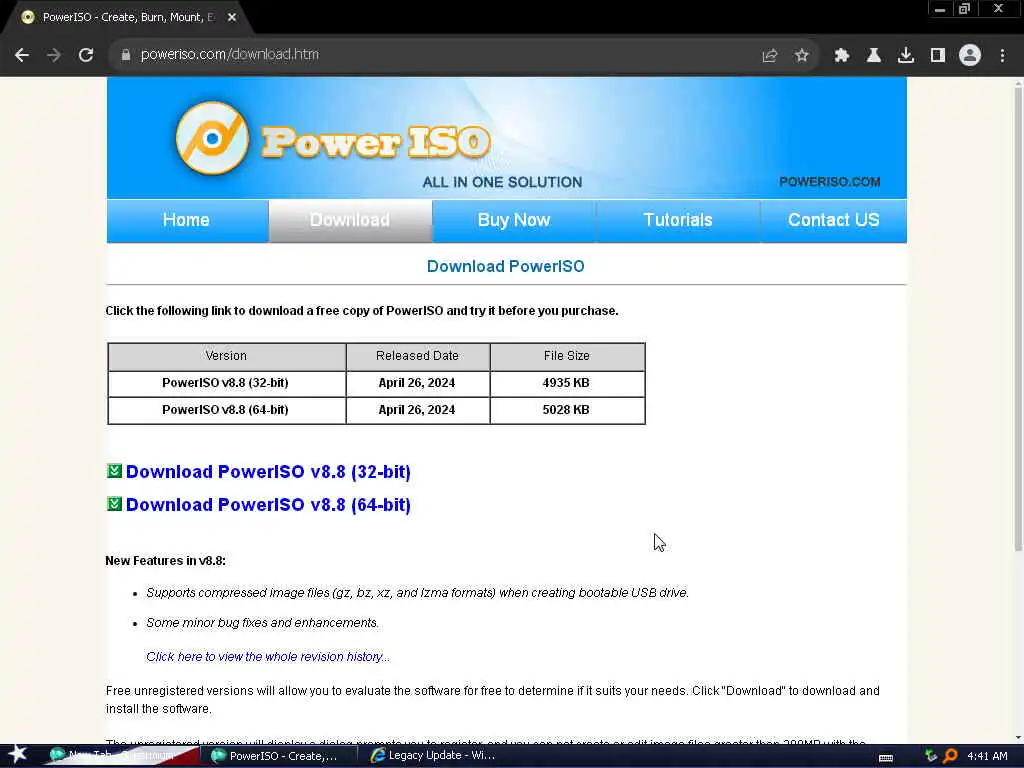Open the whole revision history link
The image size is (1024, 768).
click(x=268, y=656)
